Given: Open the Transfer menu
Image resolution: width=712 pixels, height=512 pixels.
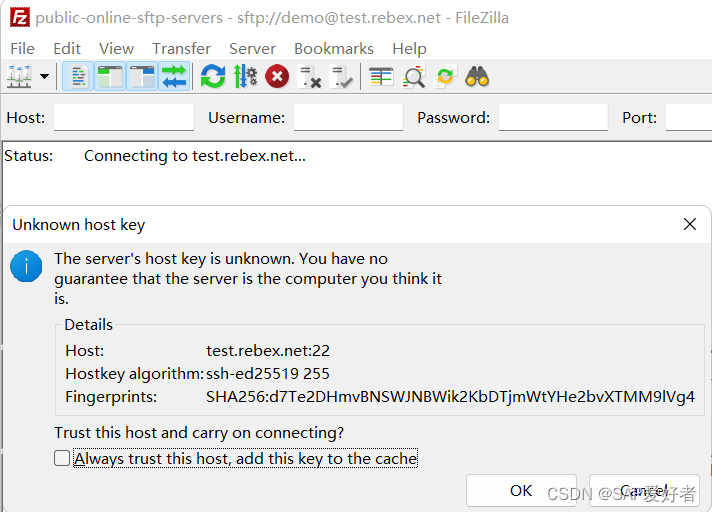Looking at the screenshot, I should pyautogui.click(x=181, y=49).
